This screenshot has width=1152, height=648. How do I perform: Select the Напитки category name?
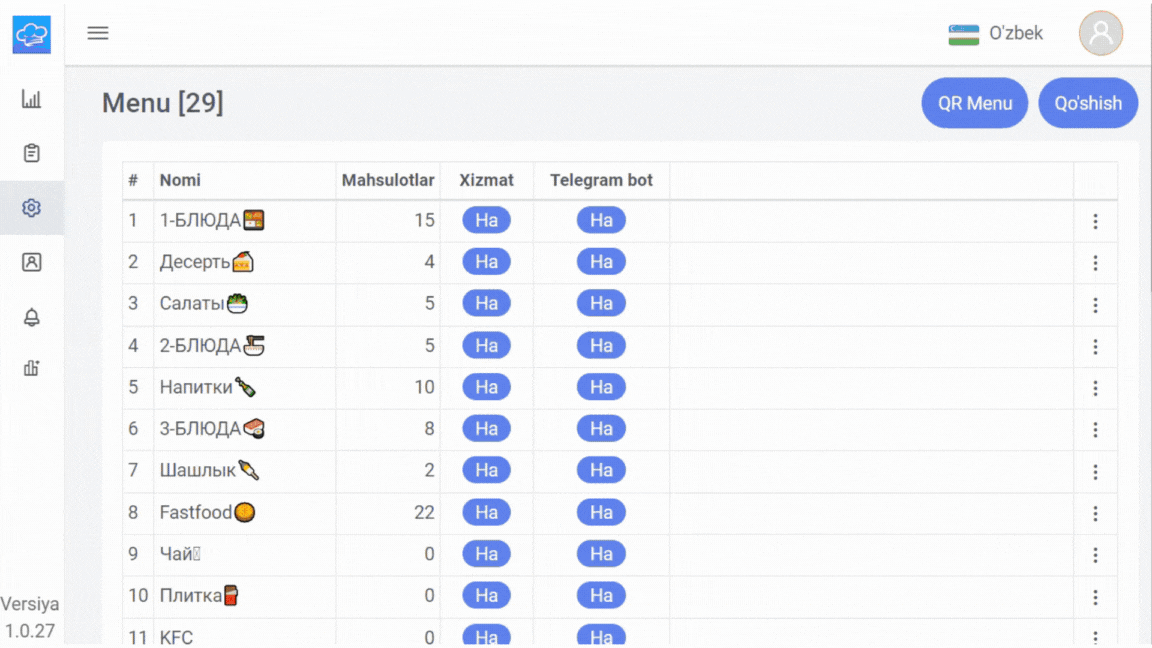pos(207,387)
